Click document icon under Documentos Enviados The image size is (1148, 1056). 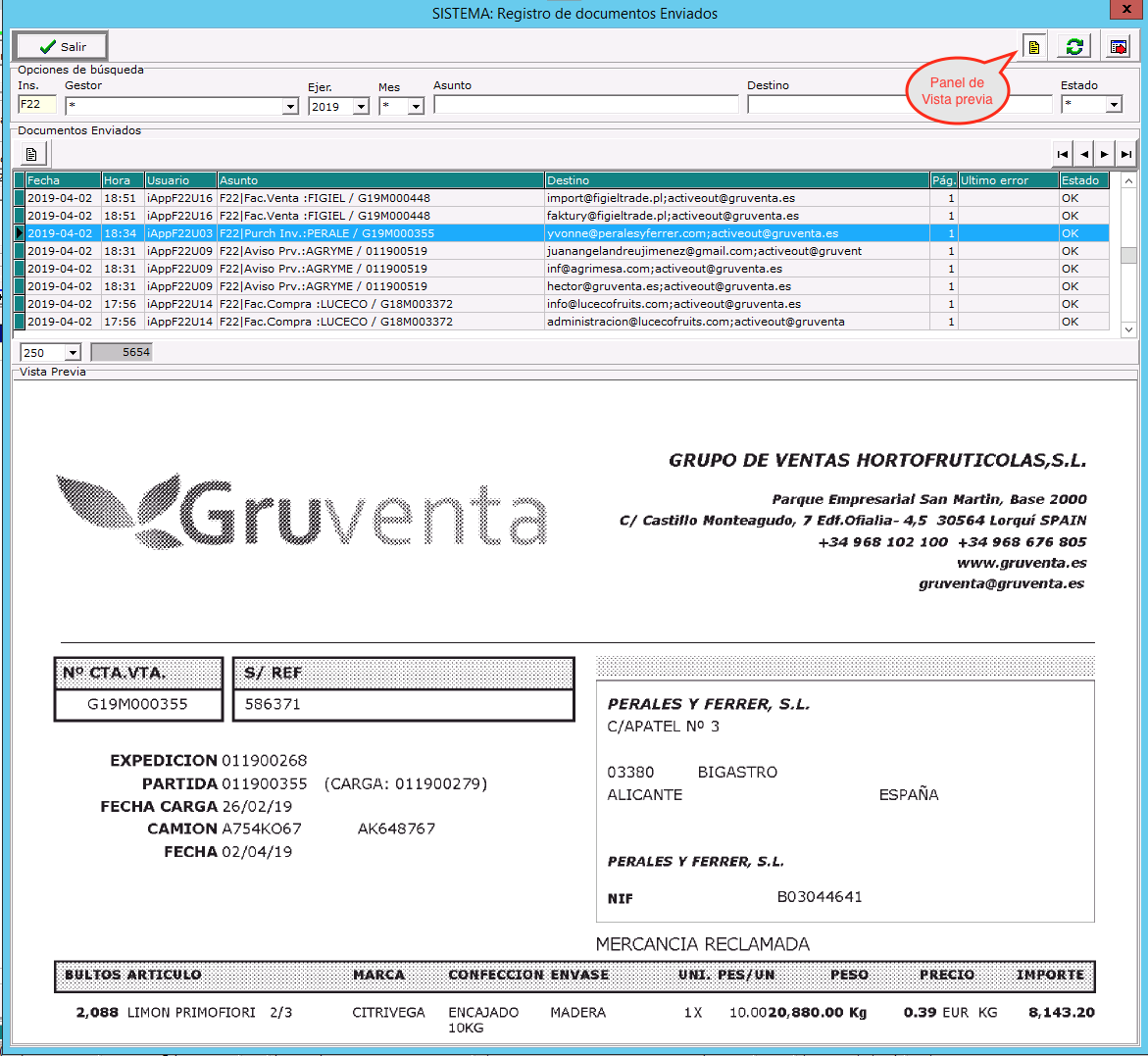tap(31, 154)
